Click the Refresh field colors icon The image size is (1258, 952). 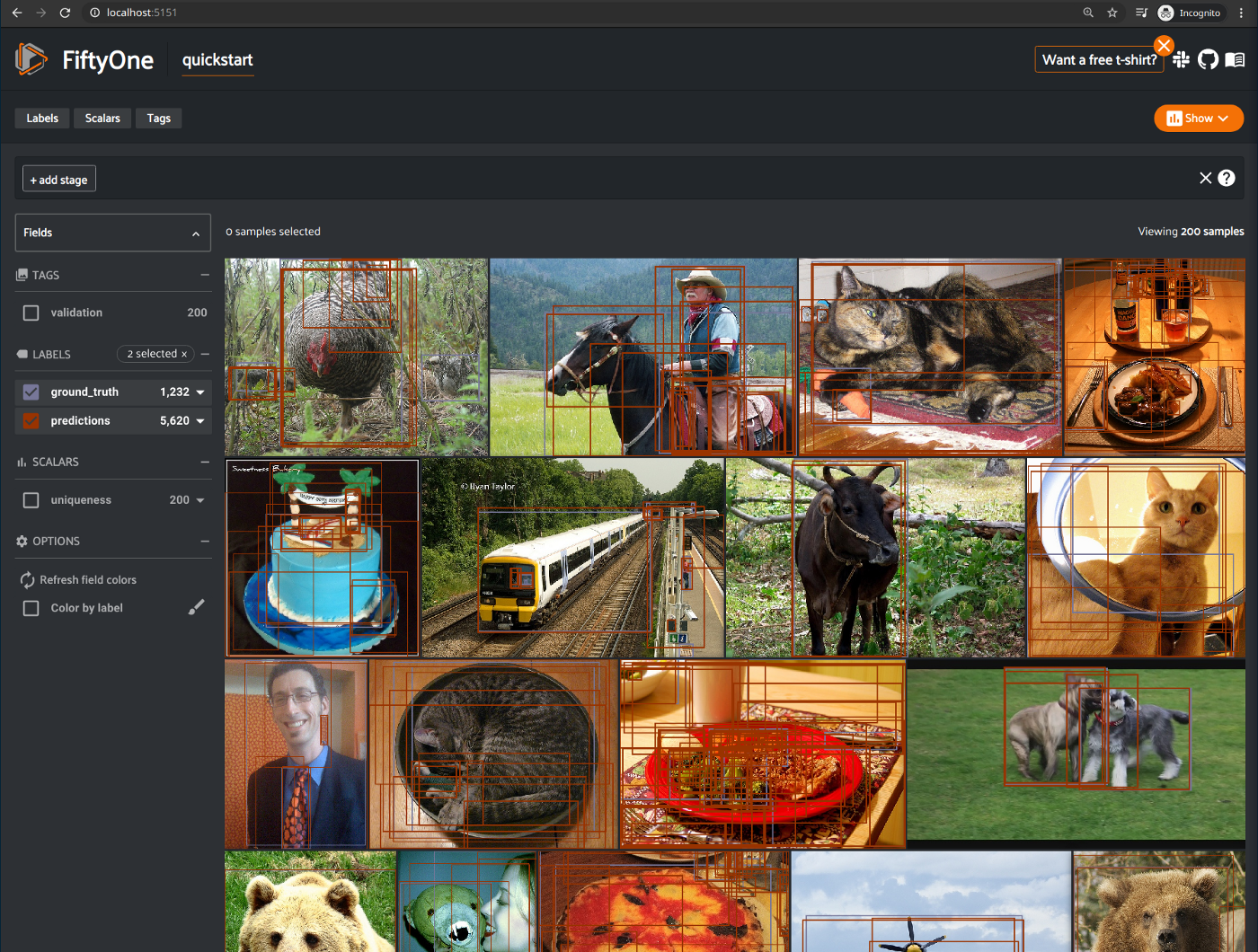(27, 580)
